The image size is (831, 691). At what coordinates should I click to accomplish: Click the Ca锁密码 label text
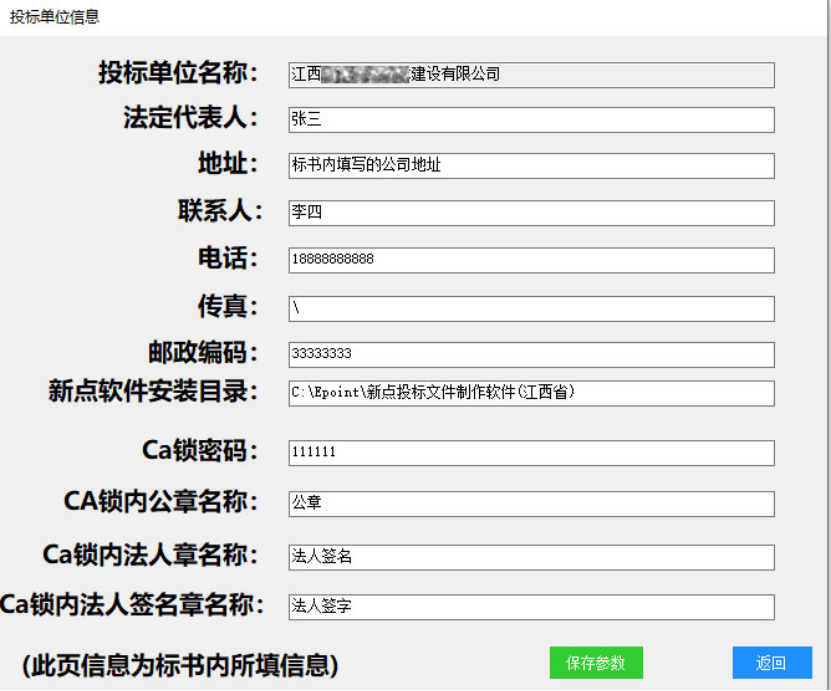(200, 451)
